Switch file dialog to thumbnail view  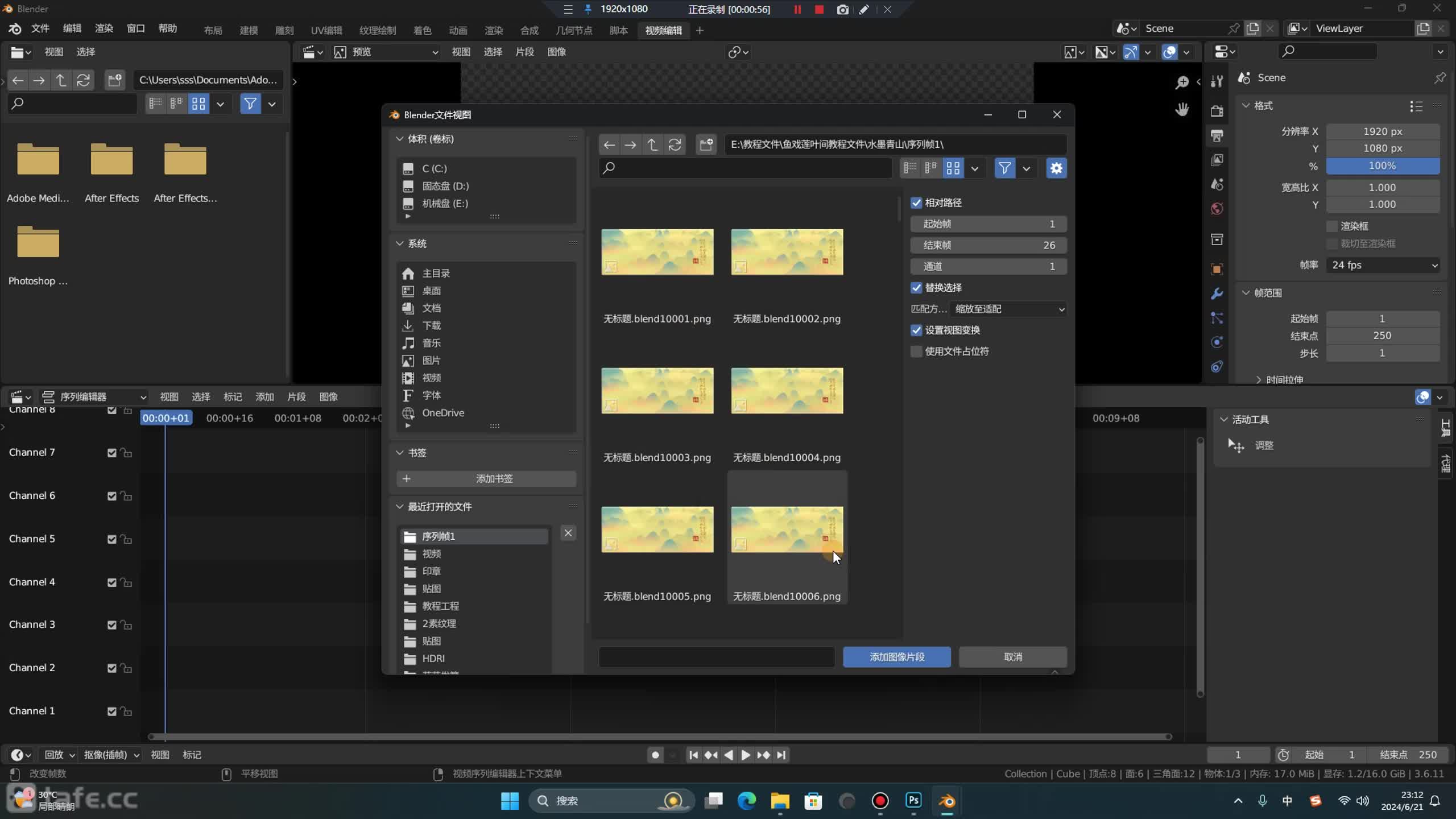953,168
